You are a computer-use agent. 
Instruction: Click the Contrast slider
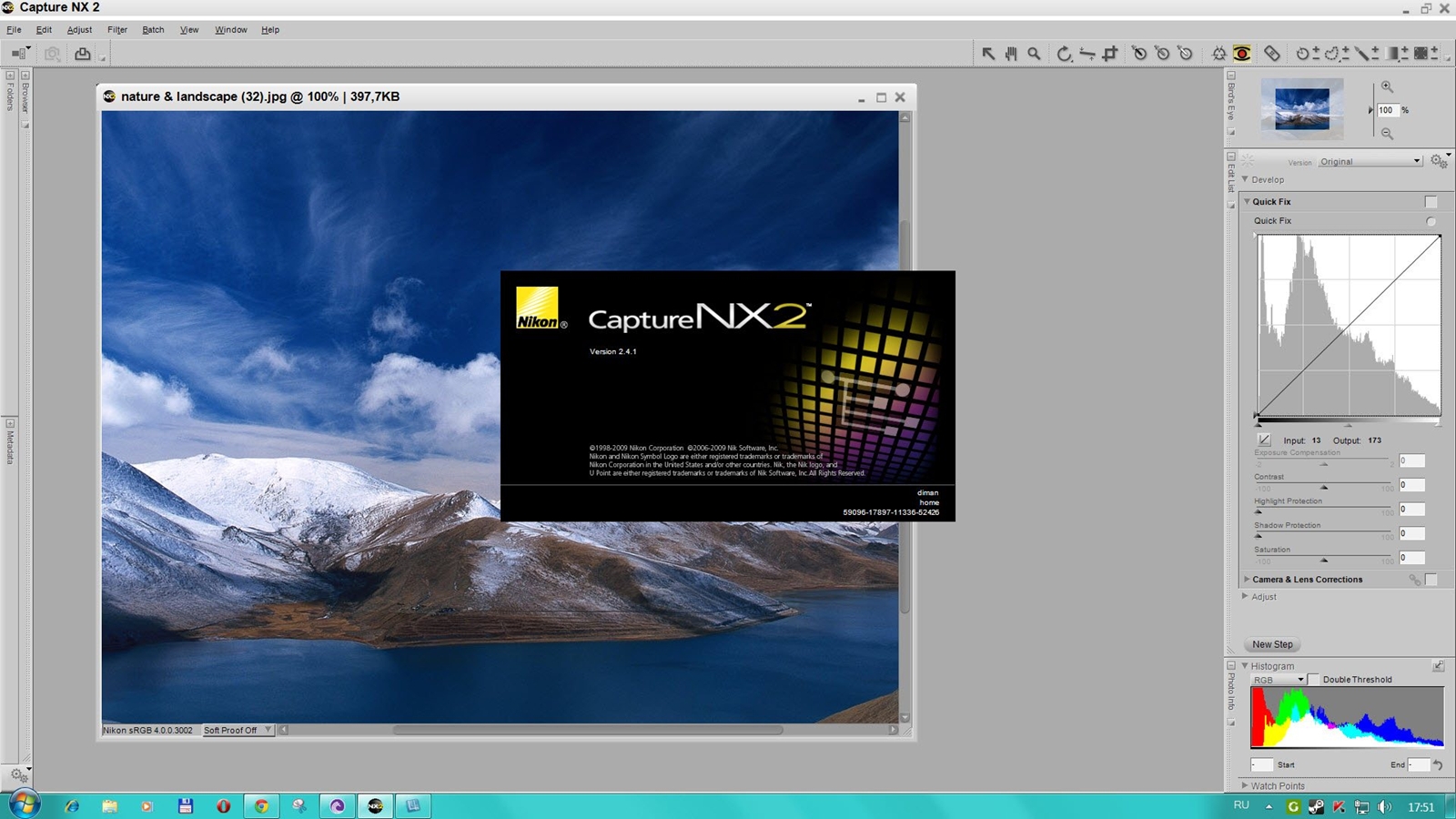1324,487
